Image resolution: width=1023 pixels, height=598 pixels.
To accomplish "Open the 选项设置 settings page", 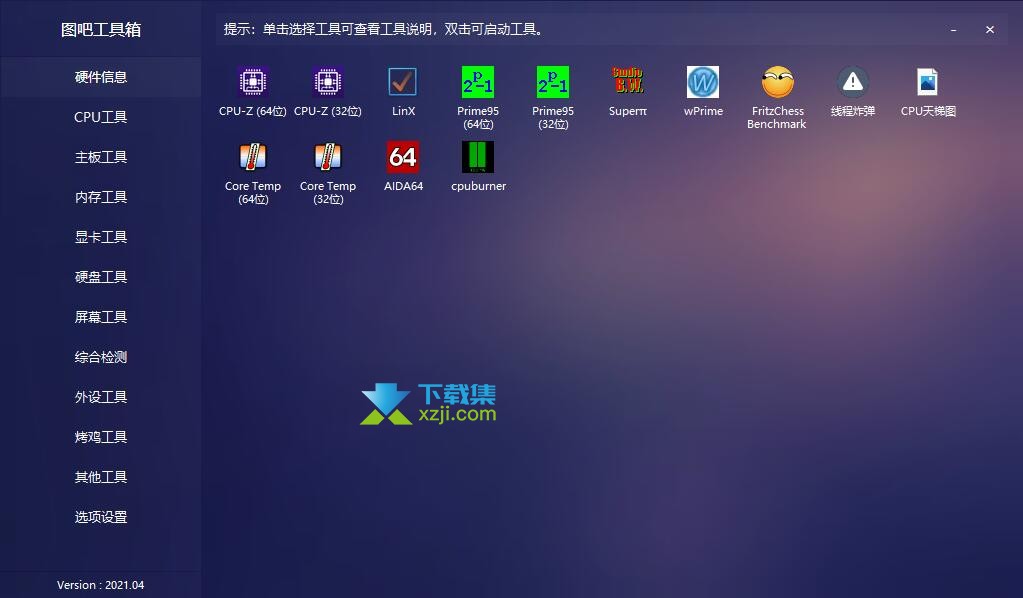I will pyautogui.click(x=101, y=517).
